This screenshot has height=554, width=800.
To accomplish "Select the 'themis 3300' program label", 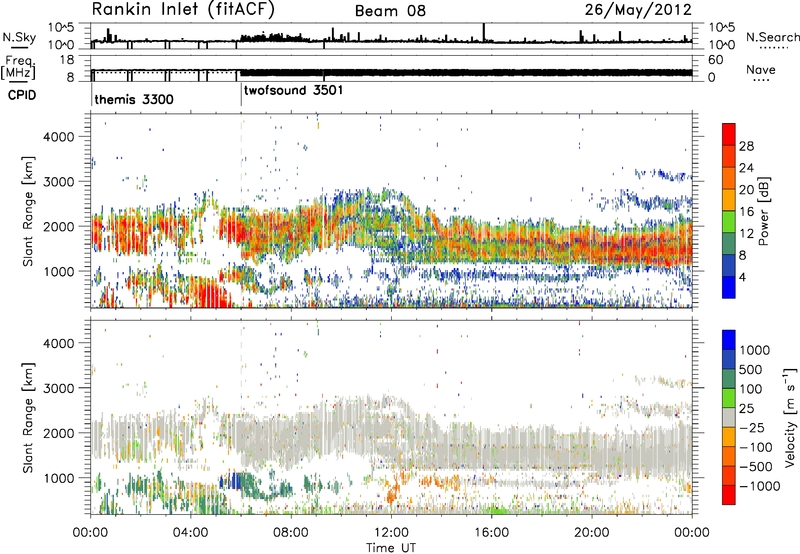I will point(134,99).
